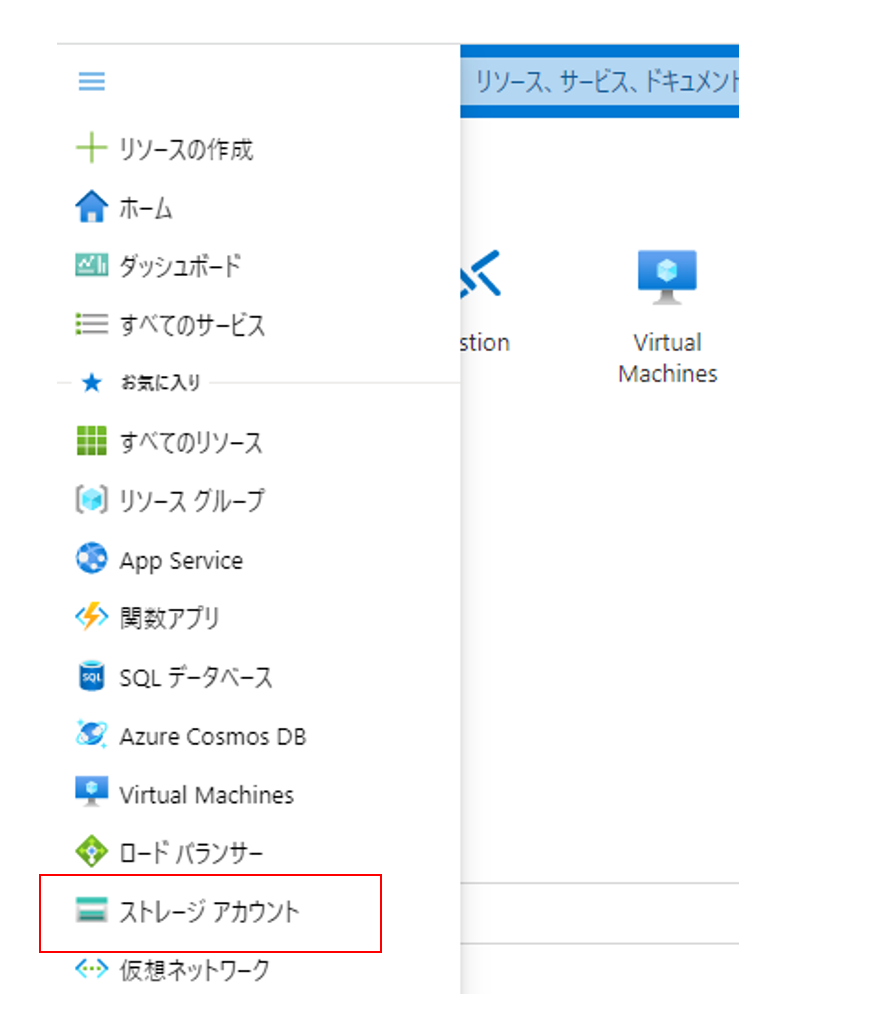
Task: Open SQL データベース from favorites
Action: click(196, 678)
